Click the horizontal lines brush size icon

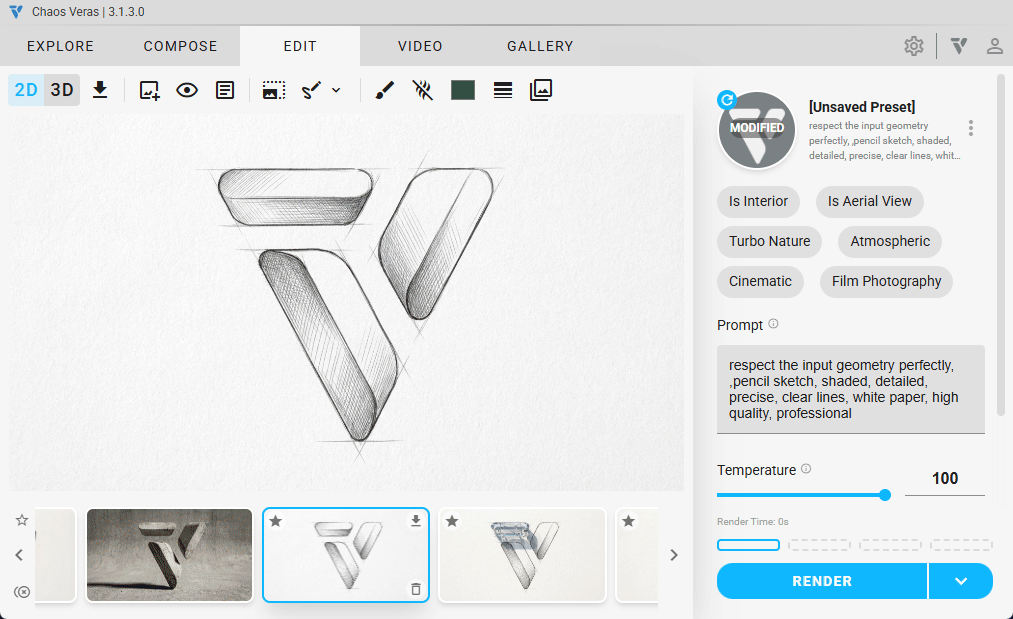[503, 90]
